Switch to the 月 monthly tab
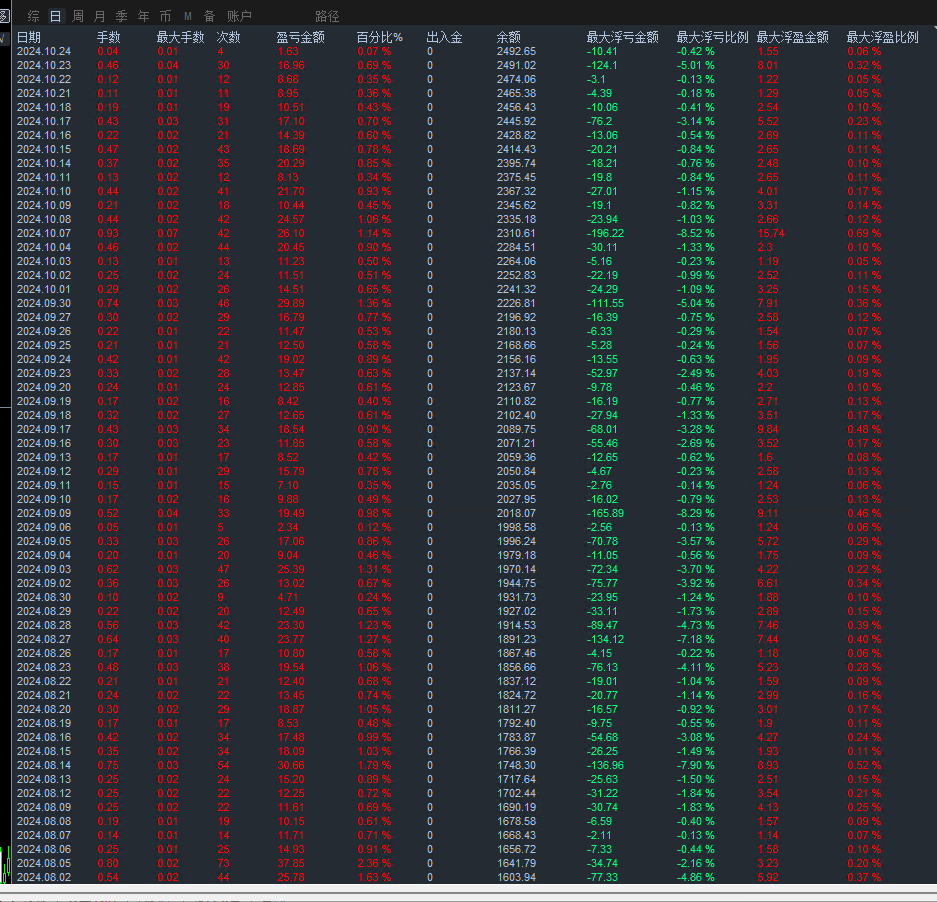The image size is (937, 902). point(99,16)
